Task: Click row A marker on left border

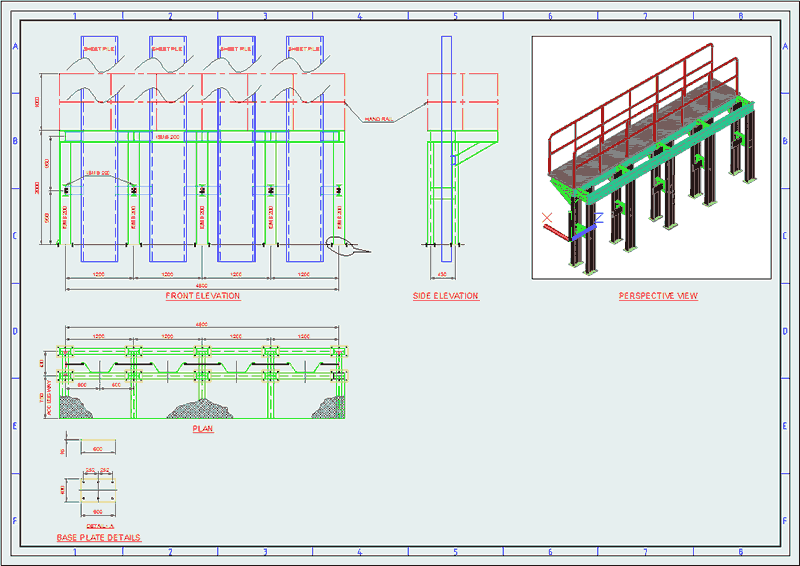Action: click(x=15, y=46)
